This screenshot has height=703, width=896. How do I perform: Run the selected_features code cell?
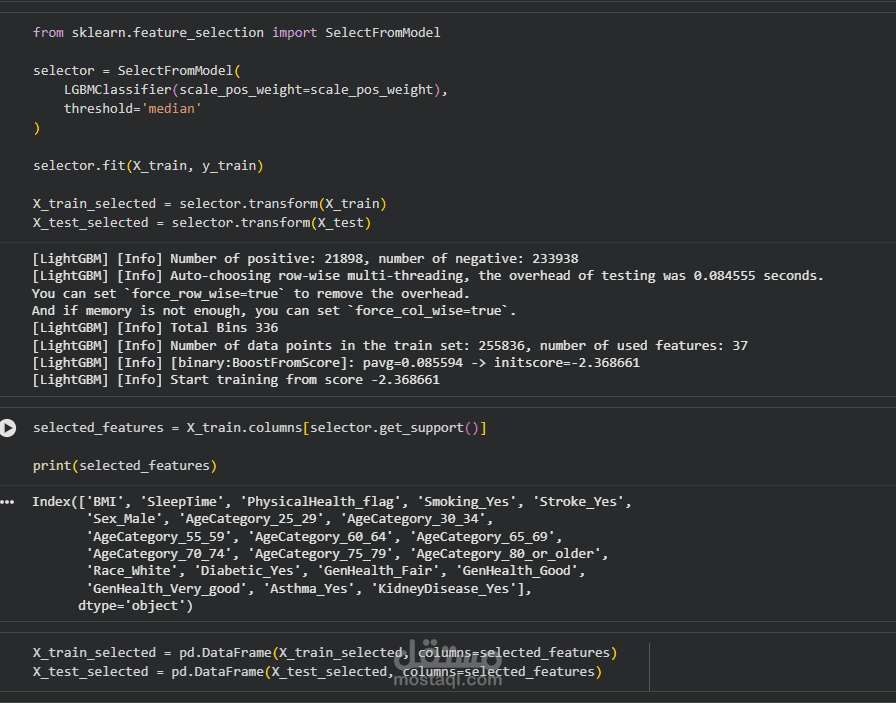tap(8, 428)
